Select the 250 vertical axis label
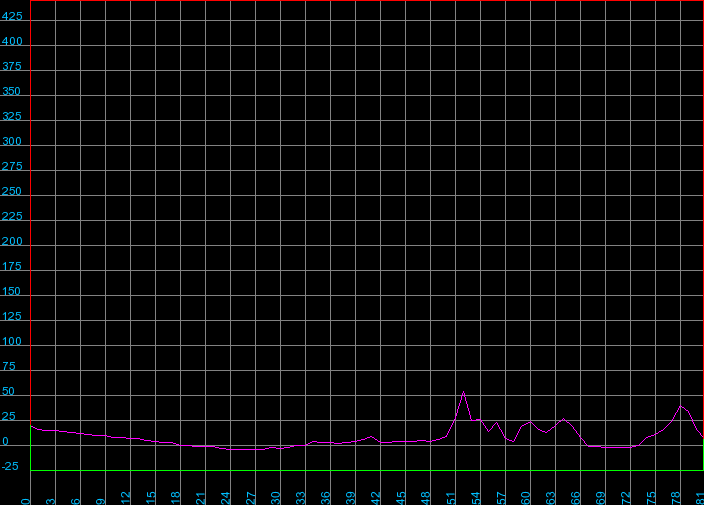The height and width of the screenshot is (505, 704). click(x=12, y=192)
